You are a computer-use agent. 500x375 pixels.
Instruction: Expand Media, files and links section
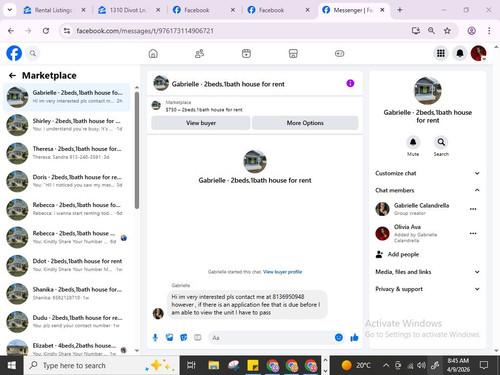point(428,272)
